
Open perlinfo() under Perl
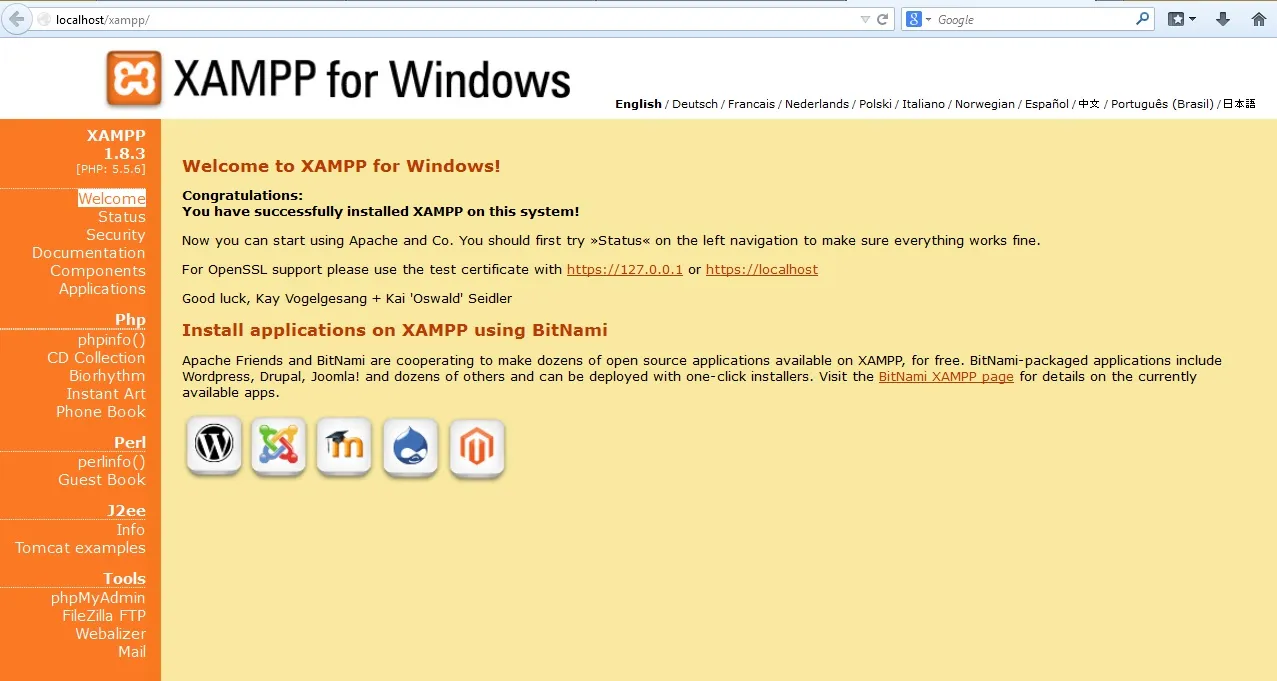point(112,462)
